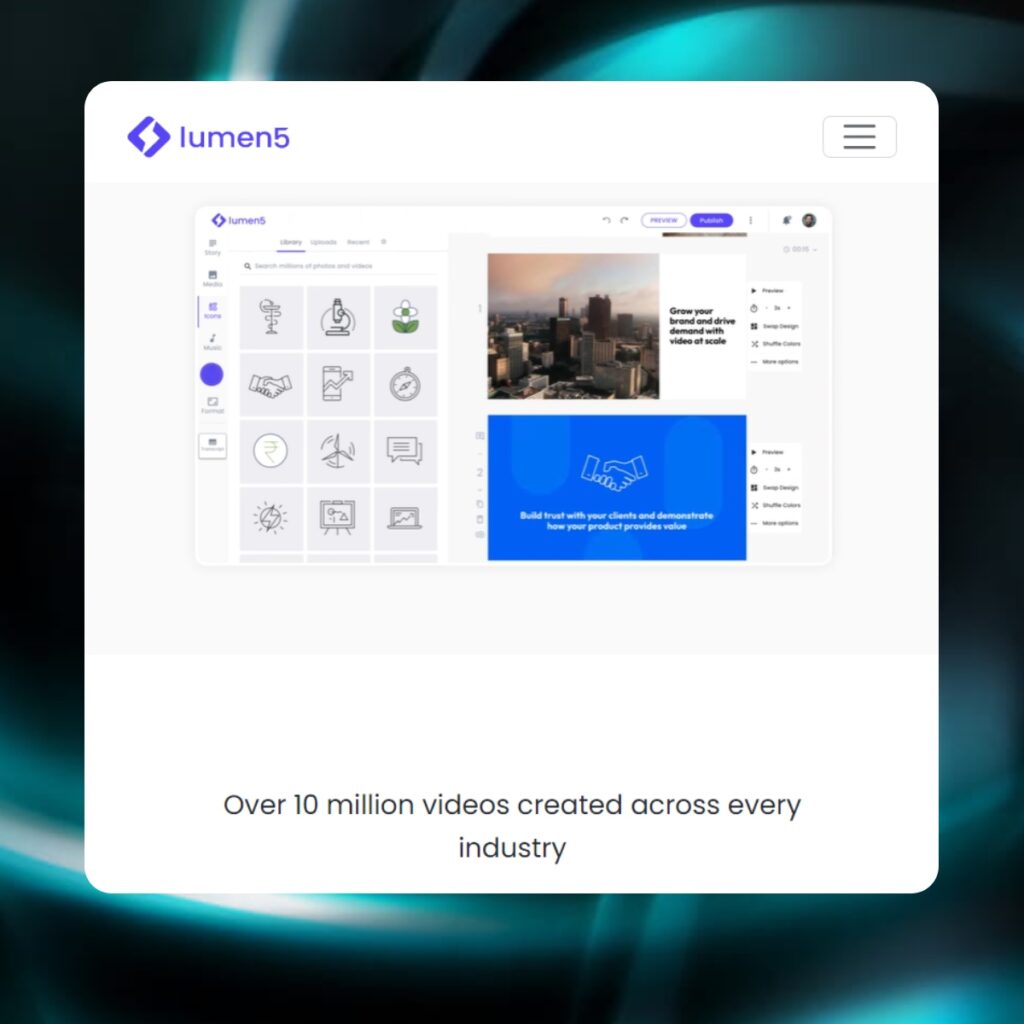Image resolution: width=1024 pixels, height=1024 pixels.
Task: Increase scene 2 duration
Action: [789, 470]
